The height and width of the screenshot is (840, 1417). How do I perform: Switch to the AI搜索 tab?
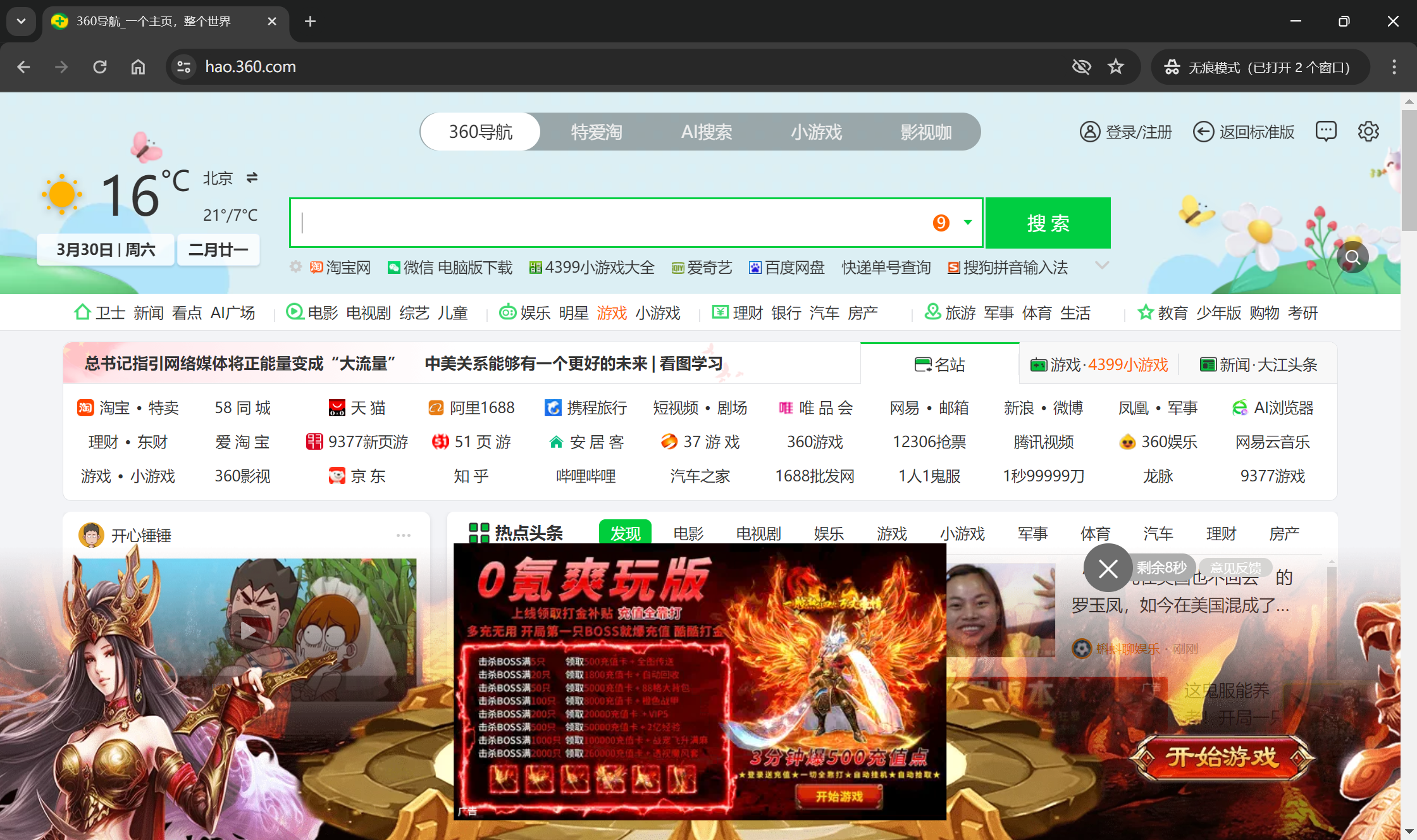pos(707,132)
